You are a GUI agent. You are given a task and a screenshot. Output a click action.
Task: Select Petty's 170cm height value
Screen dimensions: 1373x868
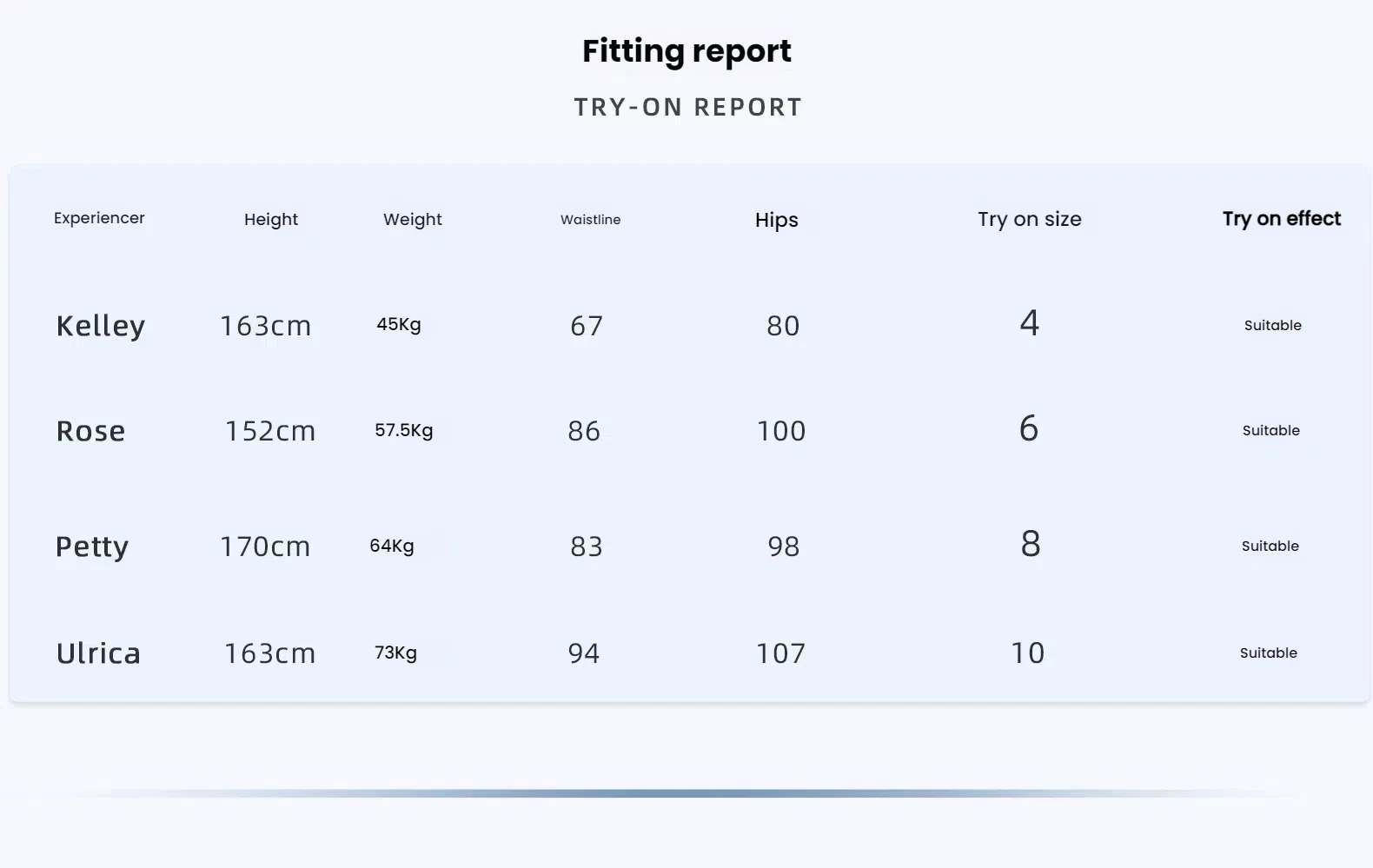point(265,547)
